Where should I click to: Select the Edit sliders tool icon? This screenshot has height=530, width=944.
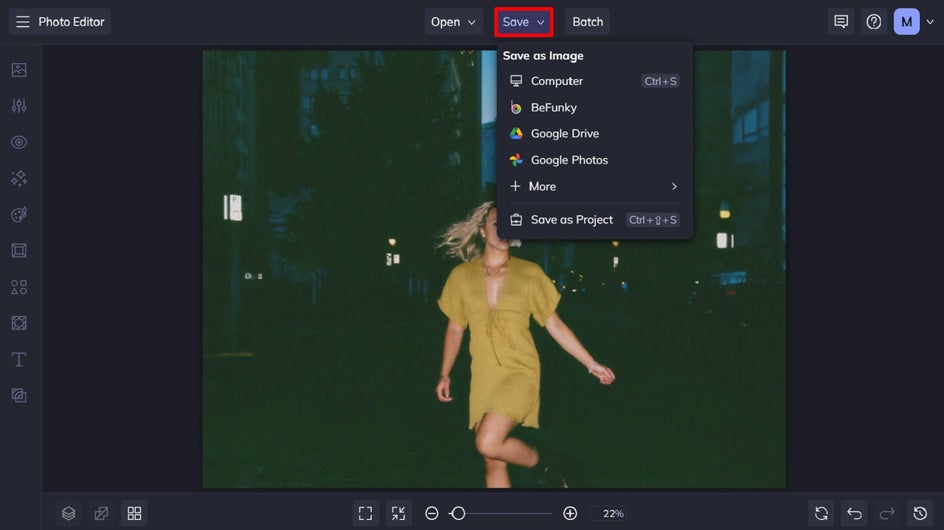pyautogui.click(x=19, y=106)
